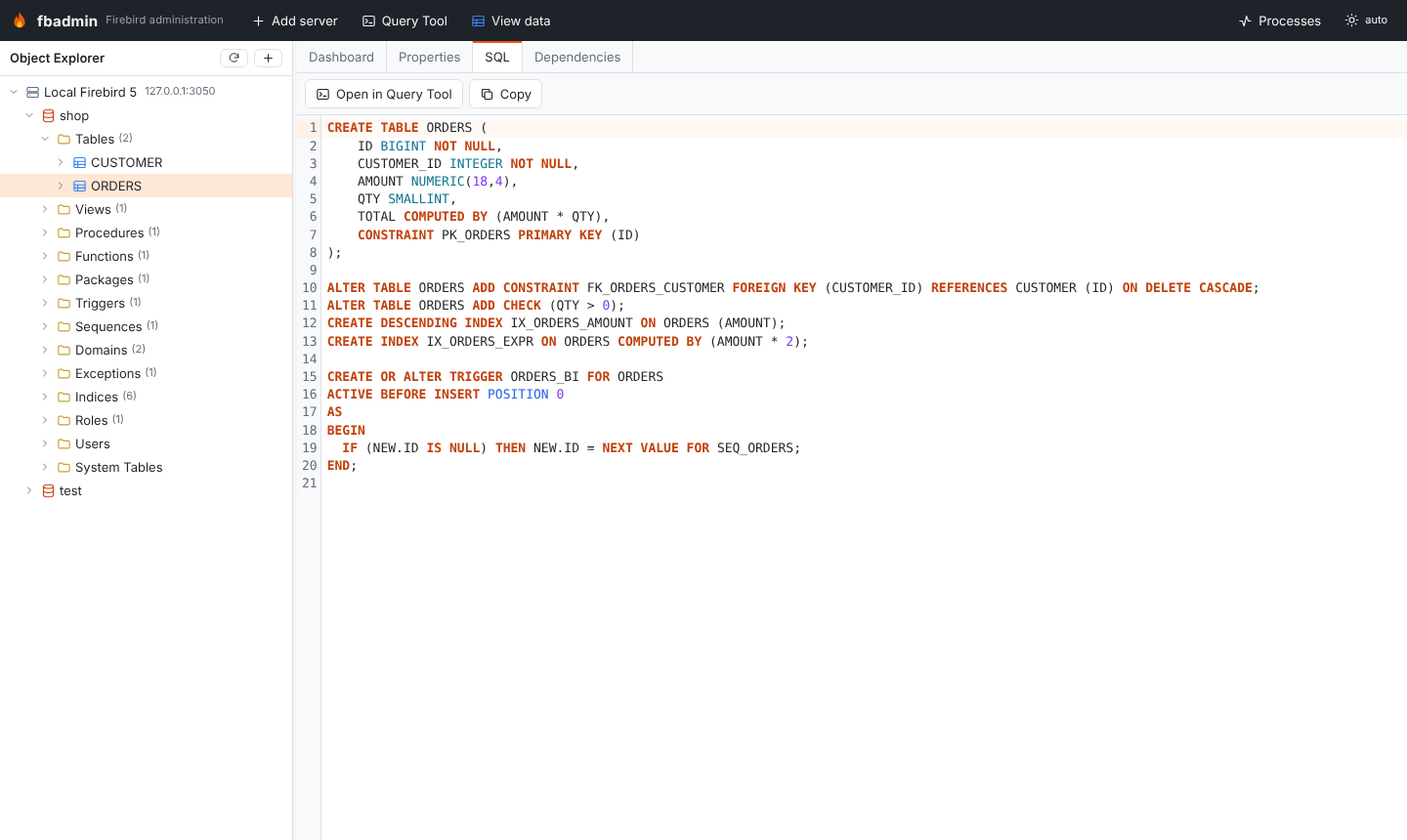
Task: Click View data in top bar
Action: point(511,21)
